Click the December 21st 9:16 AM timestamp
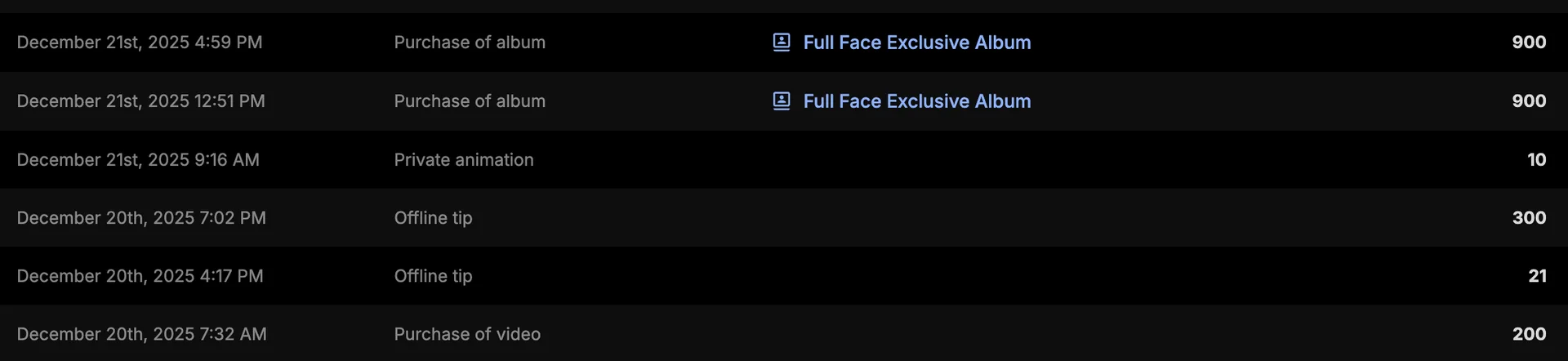Image resolution: width=1568 pixels, height=361 pixels. (138, 160)
